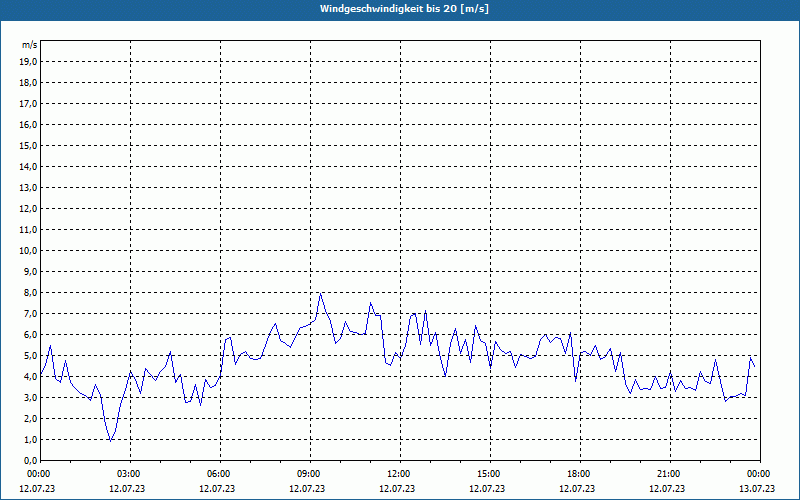Select the '12.07.23' date under 09:00
This screenshot has height=500, width=800.
point(308,488)
